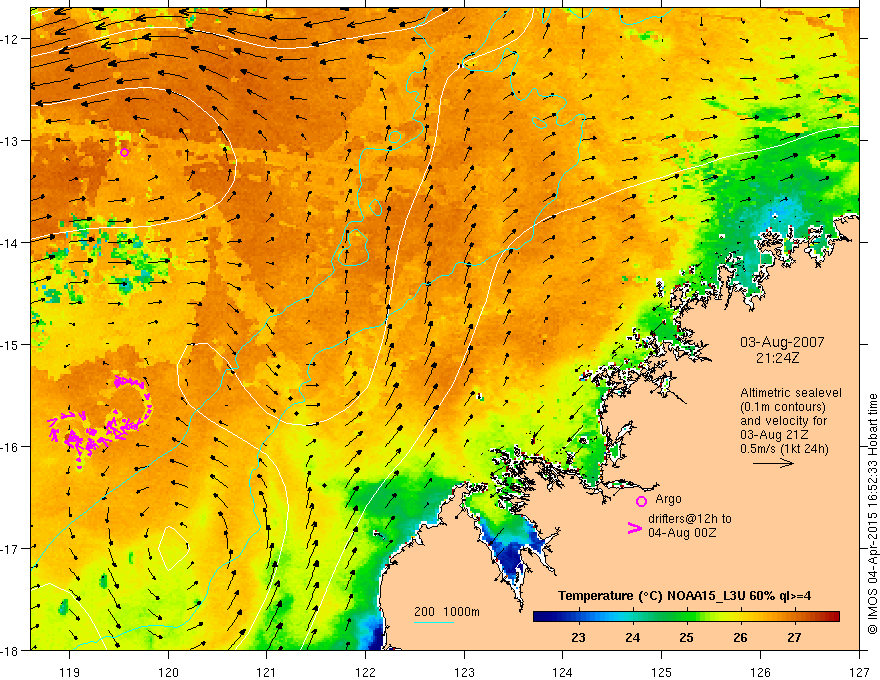Select the Temperature NOAA15_L3U colorbar title
The image size is (880, 680).
click(x=684, y=596)
